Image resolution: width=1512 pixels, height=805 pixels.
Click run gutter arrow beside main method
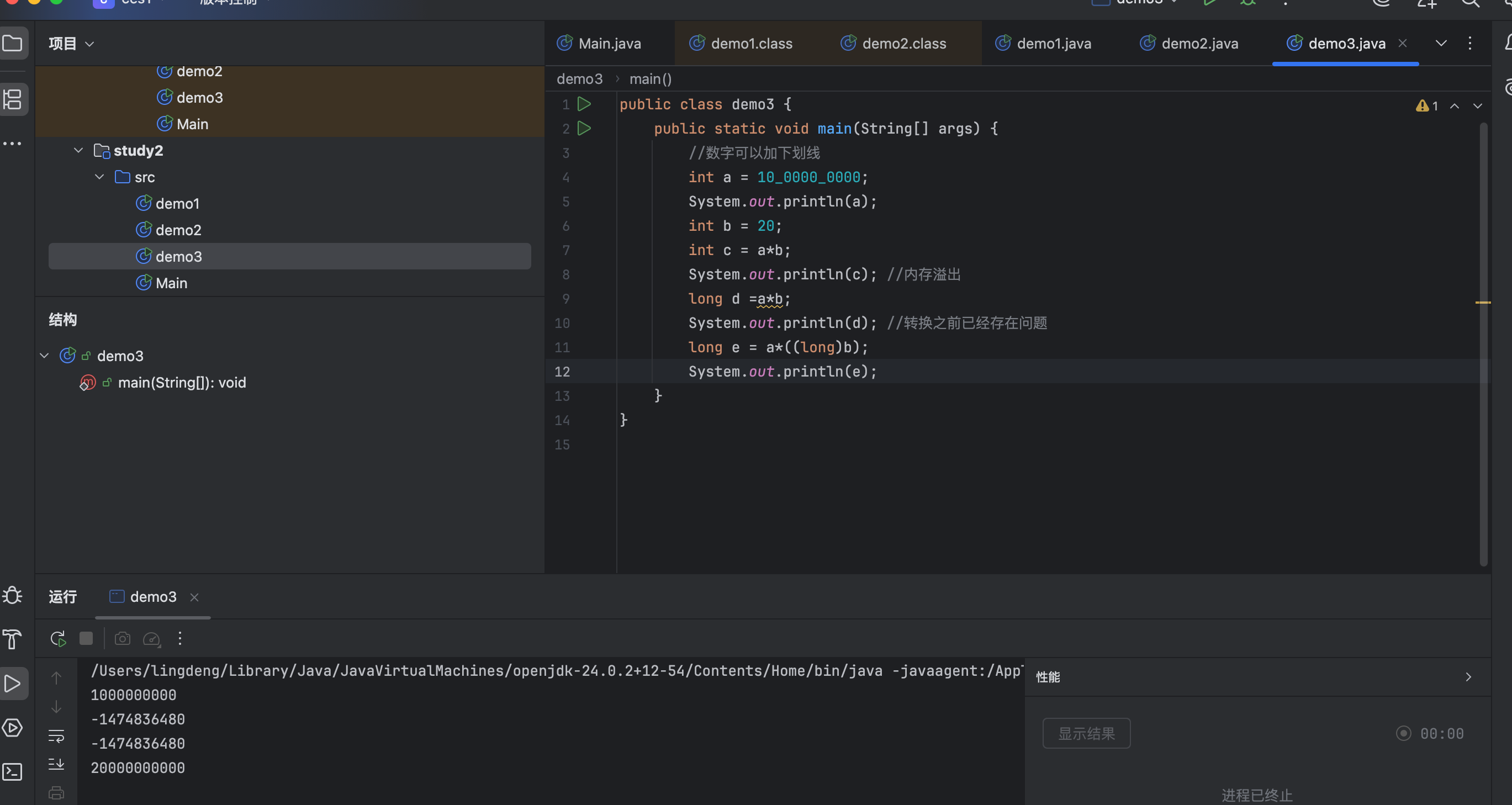tap(584, 129)
